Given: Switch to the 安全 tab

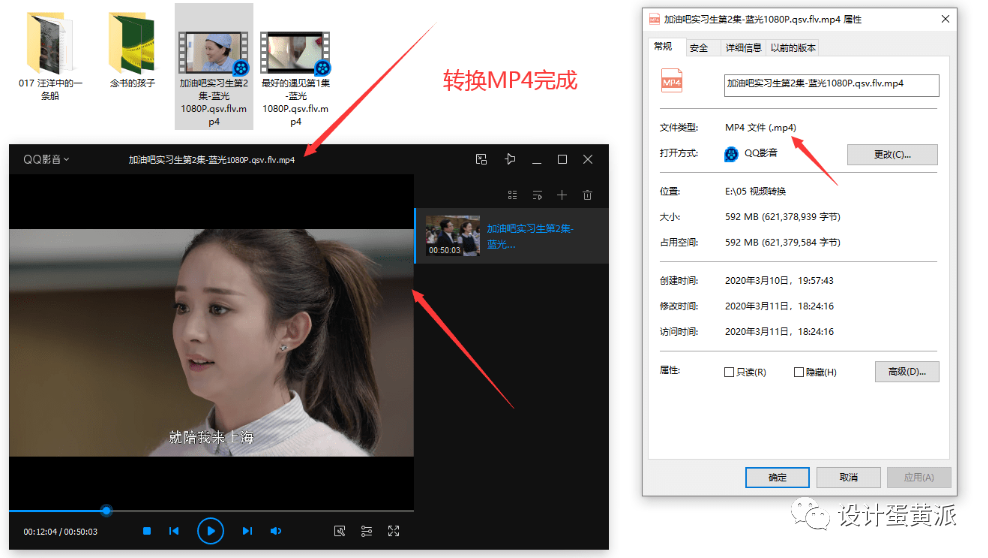Looking at the screenshot, I should 699,48.
